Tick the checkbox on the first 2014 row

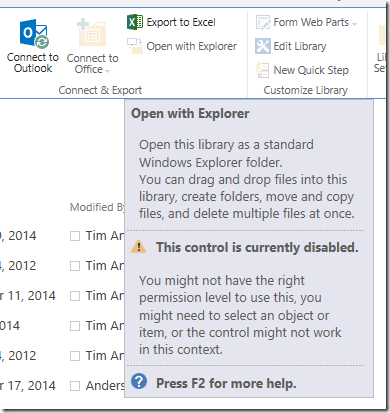[x=75, y=236]
